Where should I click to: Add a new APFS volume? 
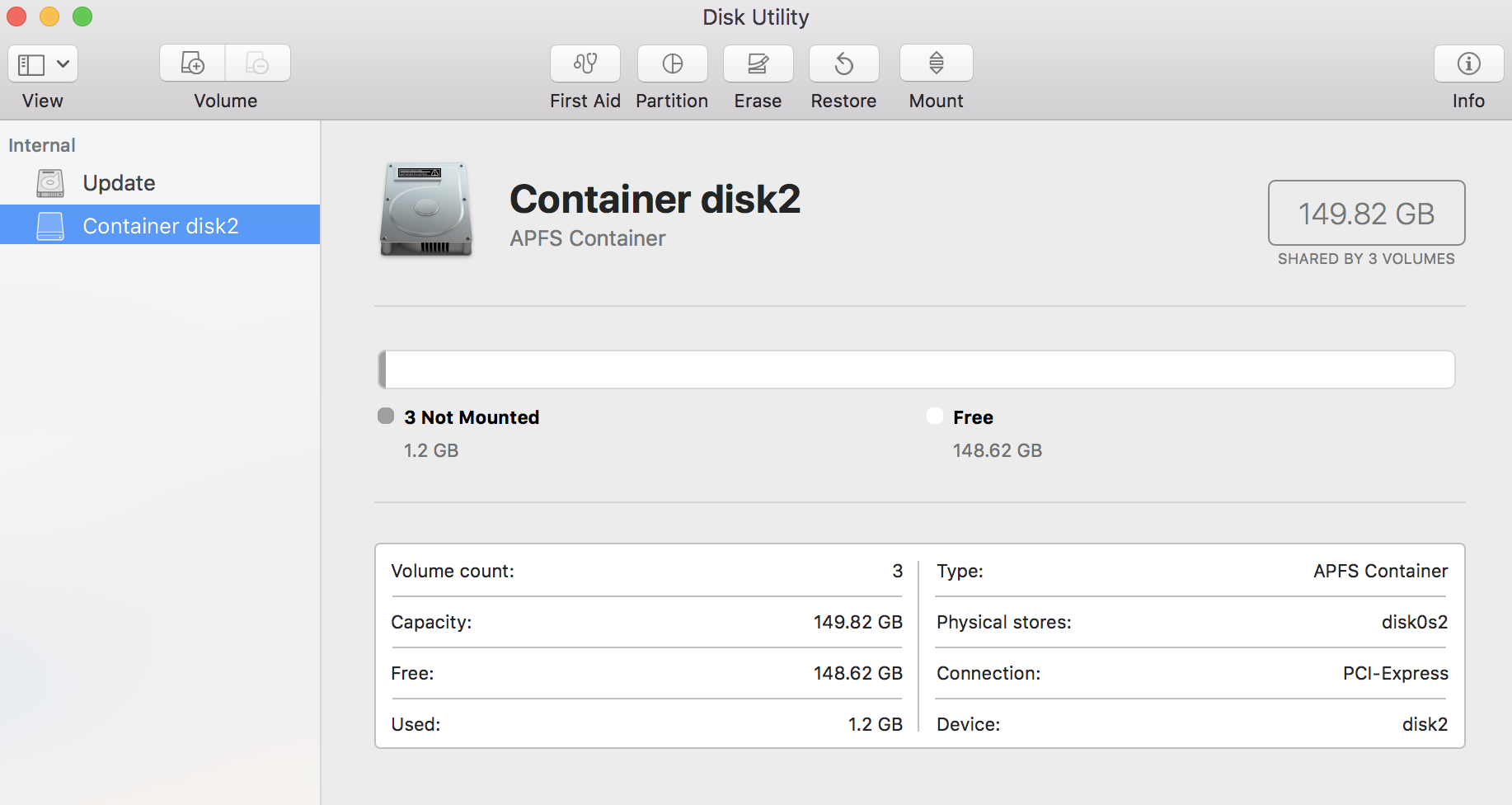pyautogui.click(x=191, y=62)
